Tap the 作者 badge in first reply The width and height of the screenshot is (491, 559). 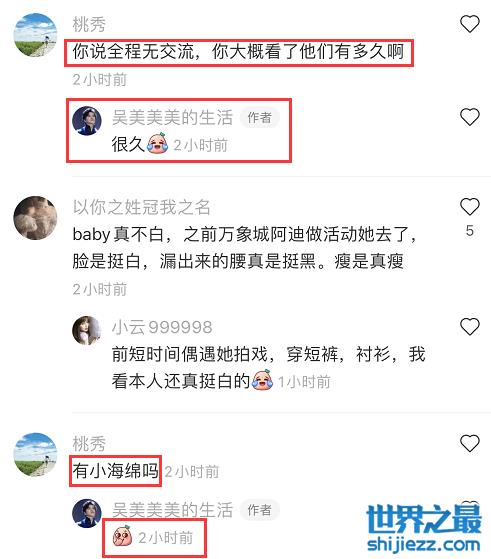point(260,117)
